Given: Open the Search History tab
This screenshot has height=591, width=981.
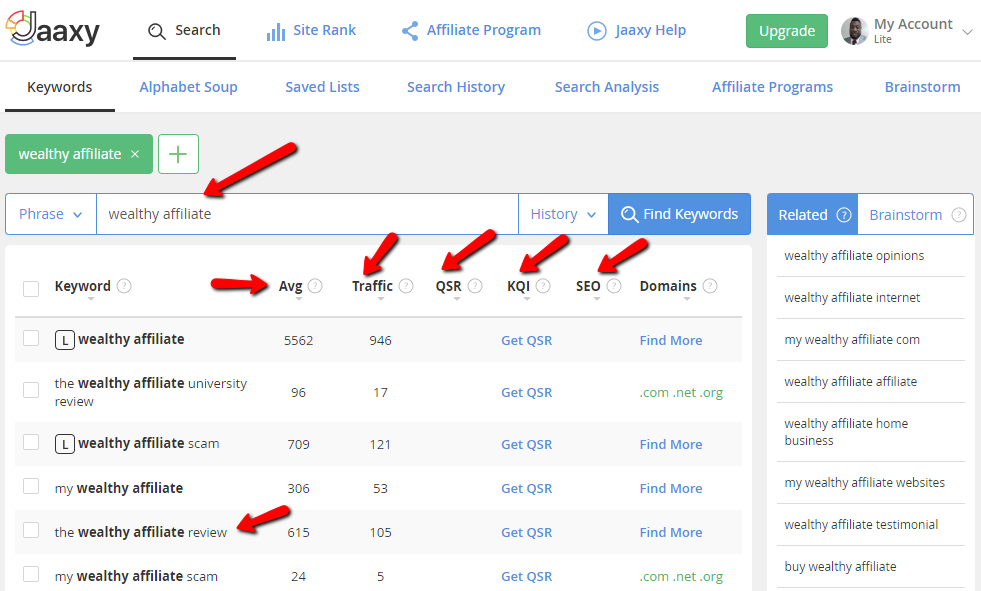Looking at the screenshot, I should pos(456,87).
